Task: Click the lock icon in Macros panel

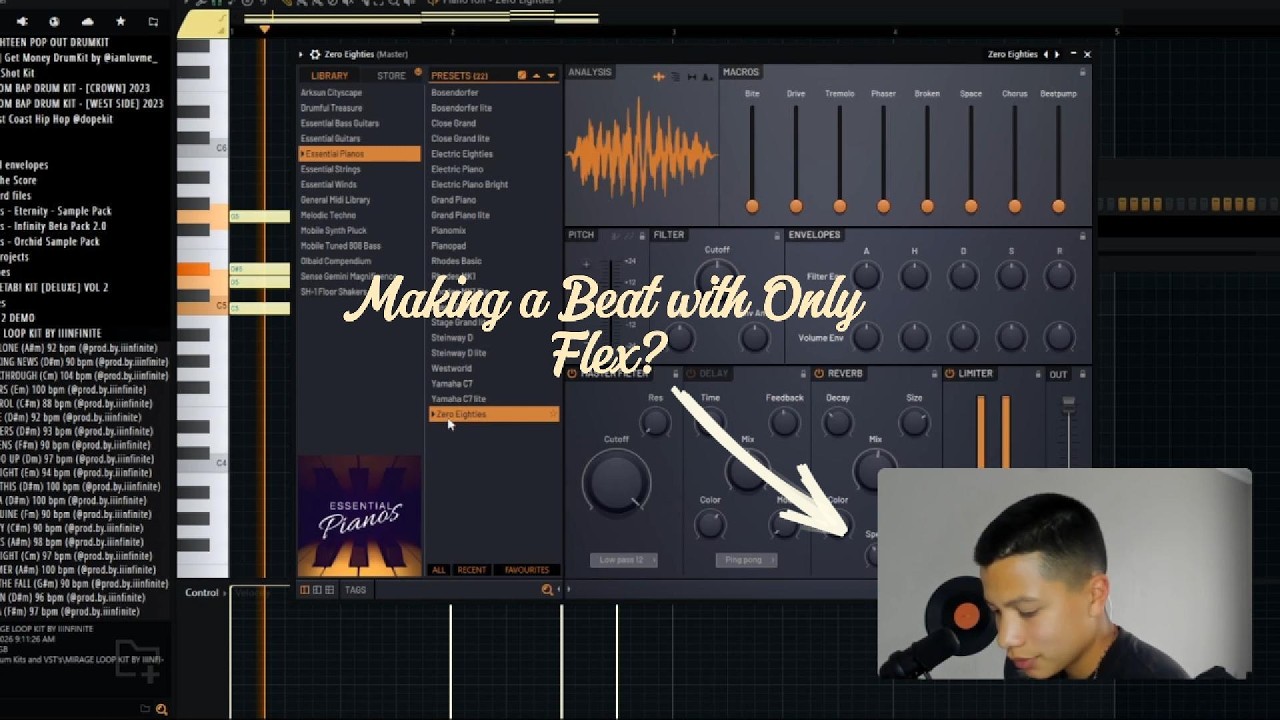Action: click(1082, 73)
